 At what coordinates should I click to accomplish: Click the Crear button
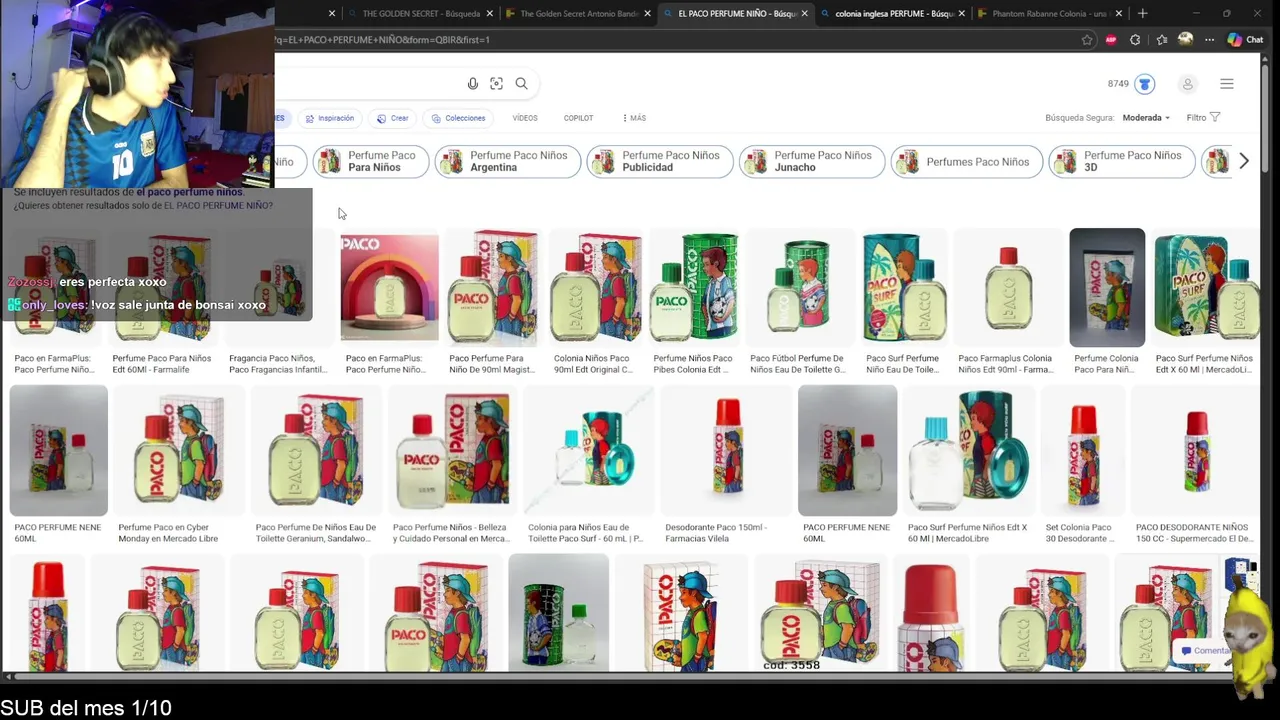[x=392, y=118]
